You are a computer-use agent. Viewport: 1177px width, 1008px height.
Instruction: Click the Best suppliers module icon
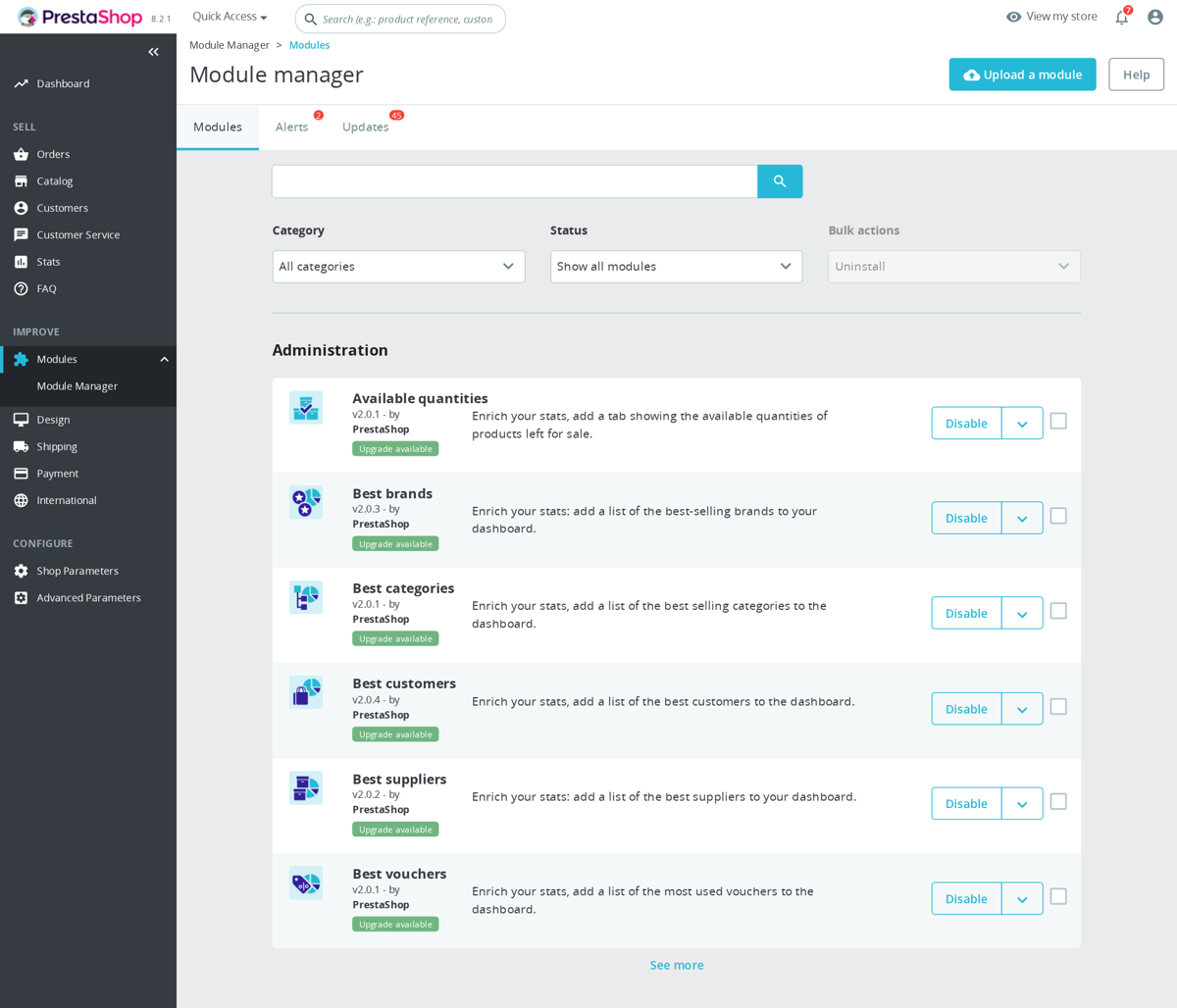click(306, 787)
